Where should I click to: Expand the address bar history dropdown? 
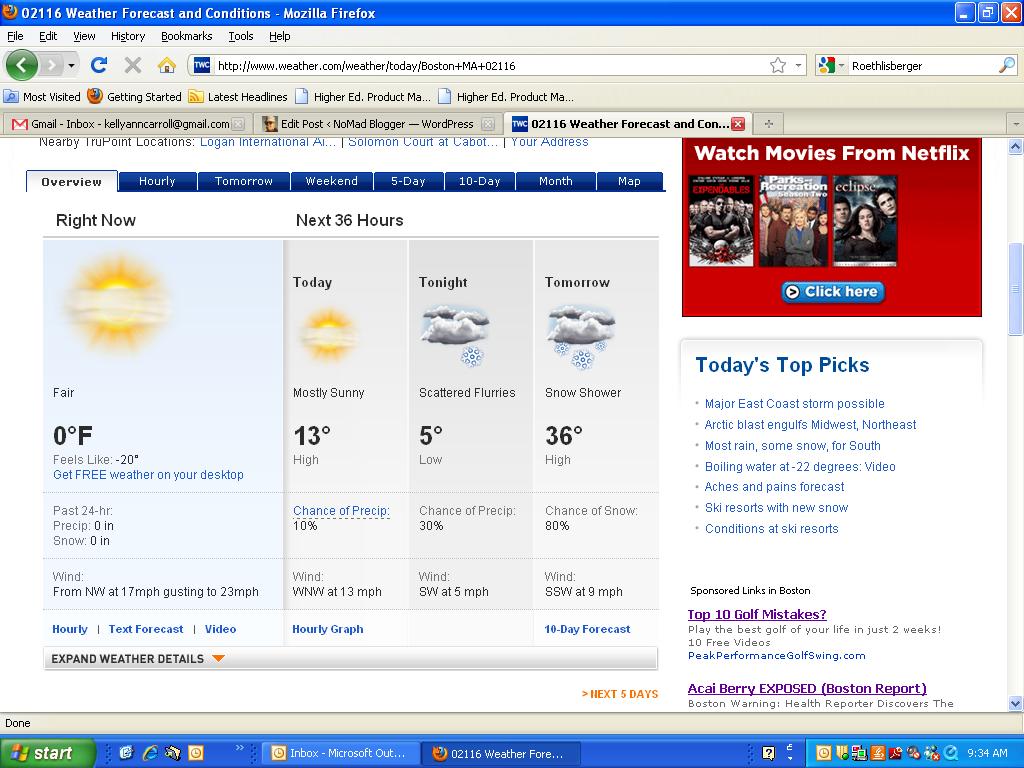click(x=798, y=65)
